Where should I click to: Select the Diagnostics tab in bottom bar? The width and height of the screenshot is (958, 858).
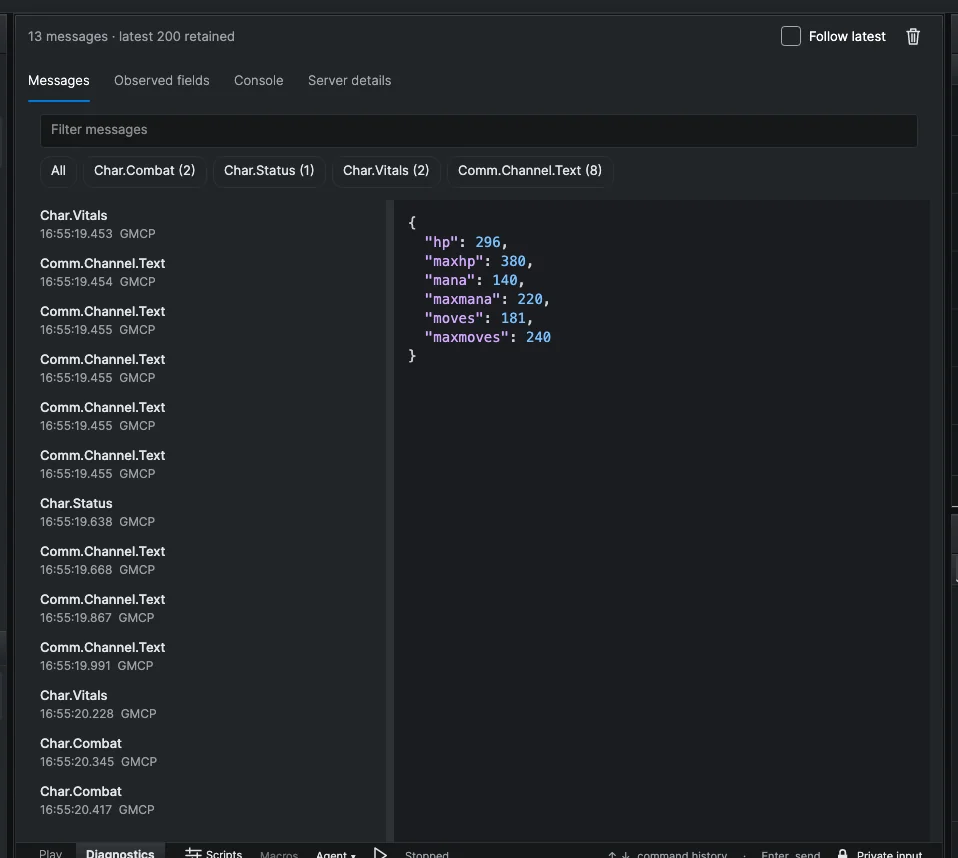click(120, 851)
